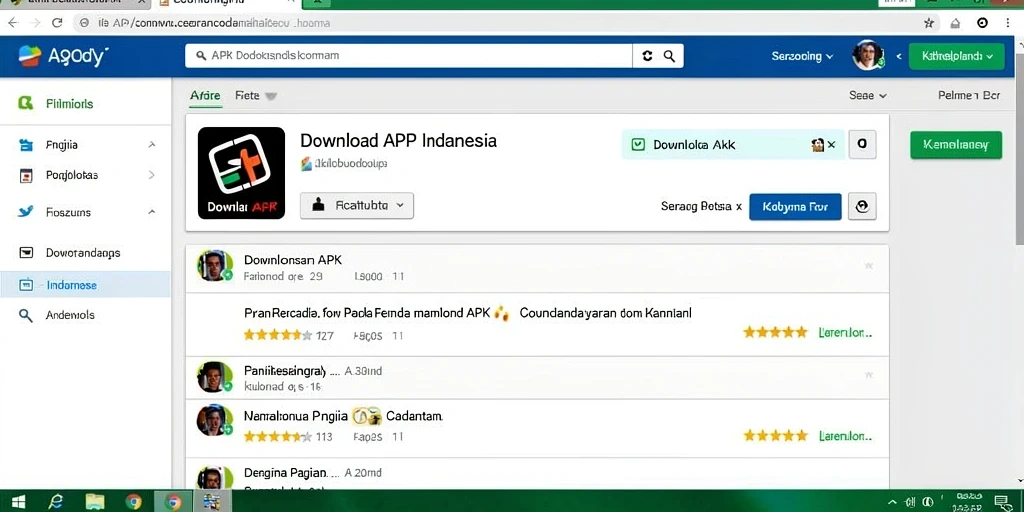The image size is (1024, 512).
Task: Click the PranRercadia row title text
Action: (x=468, y=313)
